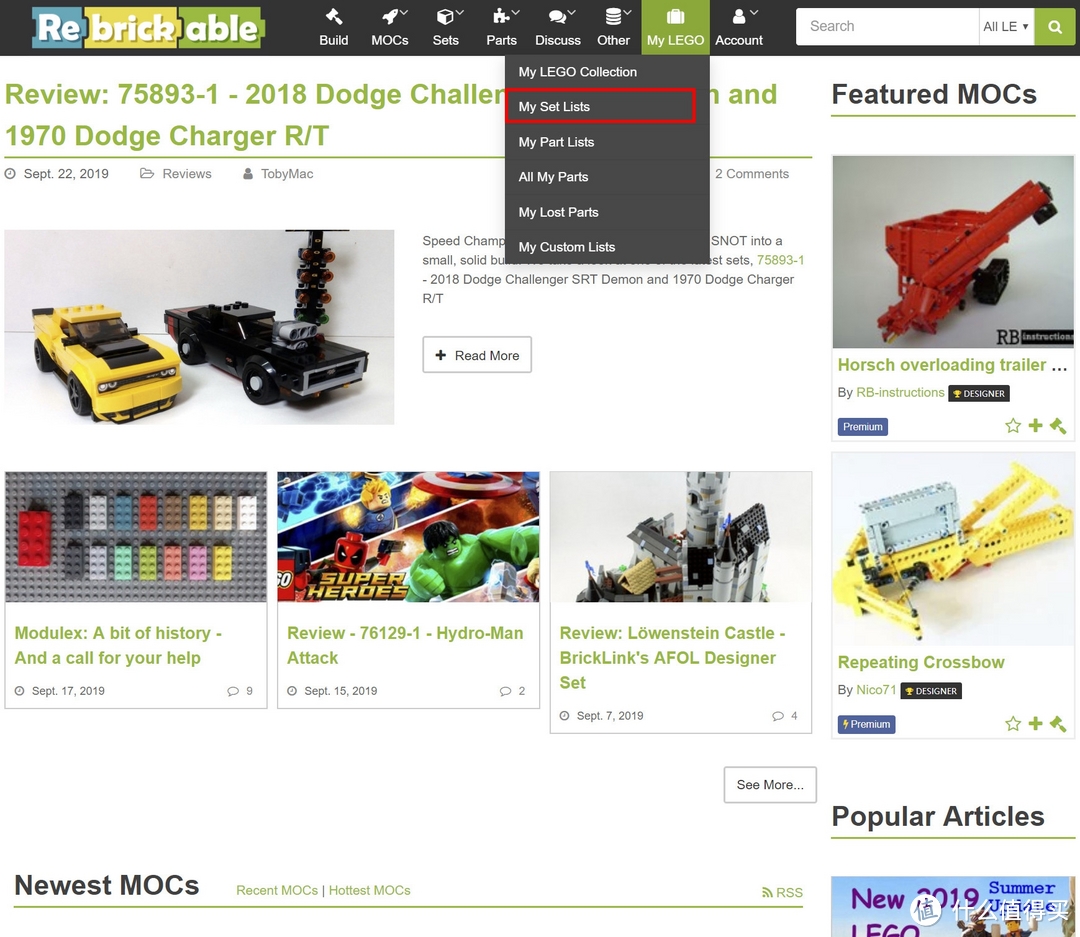Open the Rebrickable logo home link
Viewport: 1080px width, 937px height.
[x=147, y=28]
